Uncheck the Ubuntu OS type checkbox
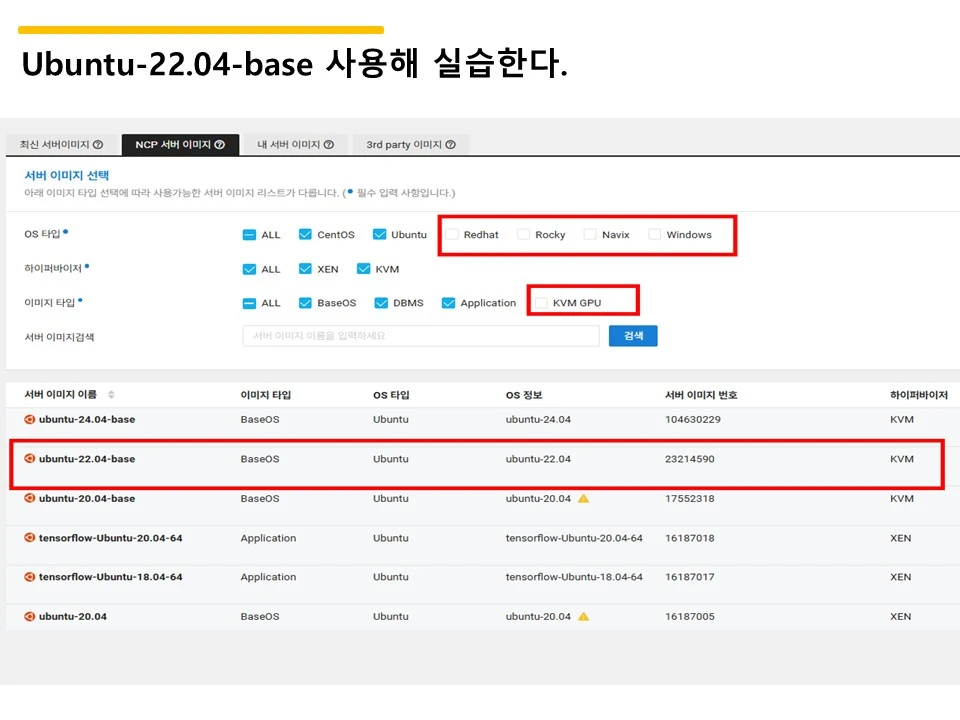This screenshot has width=960, height=720. [x=380, y=234]
